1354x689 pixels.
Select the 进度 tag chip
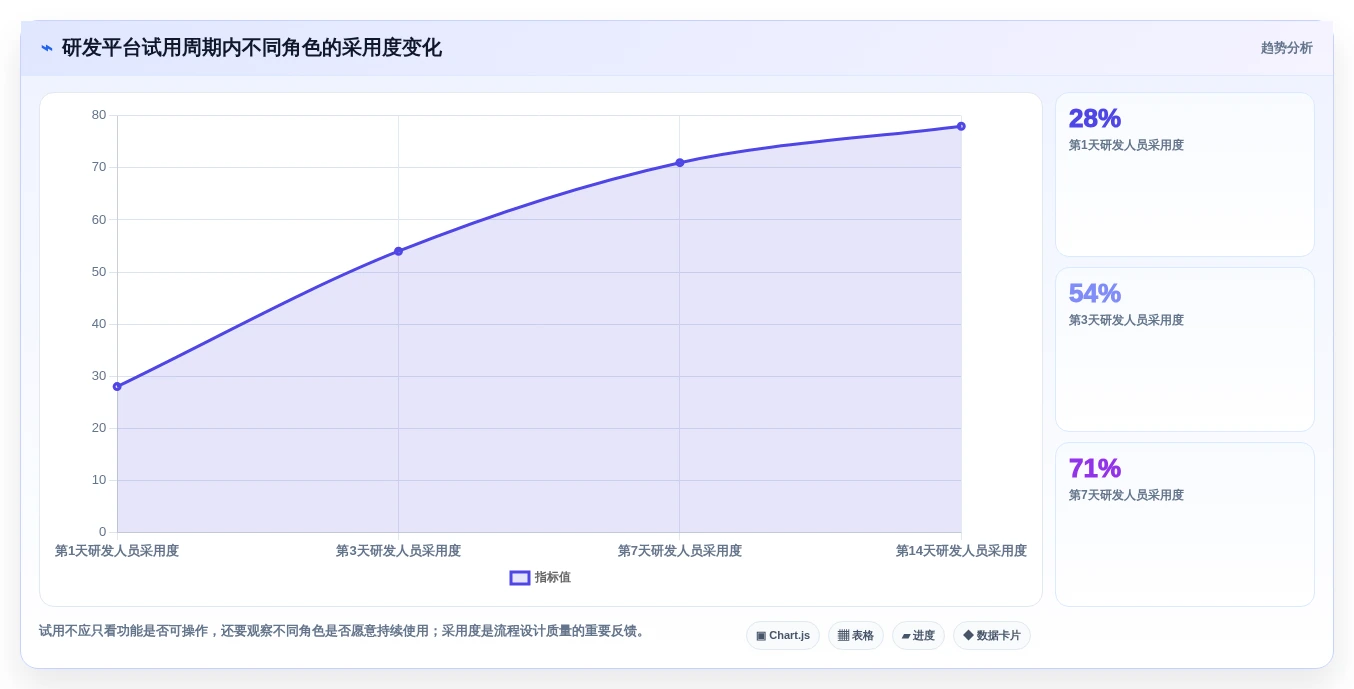tap(918, 636)
